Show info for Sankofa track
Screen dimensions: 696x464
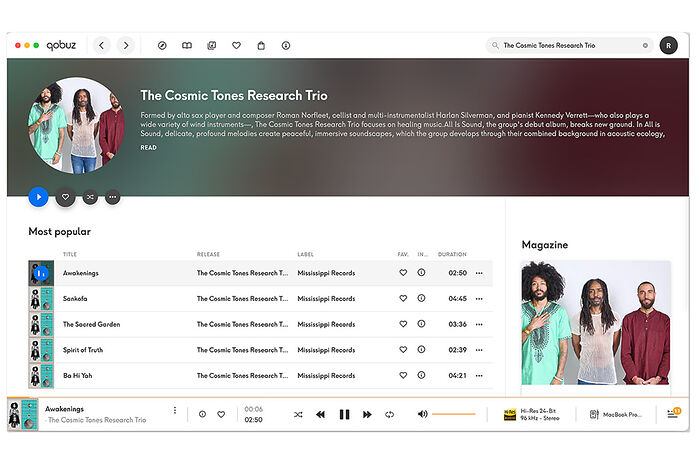421,298
